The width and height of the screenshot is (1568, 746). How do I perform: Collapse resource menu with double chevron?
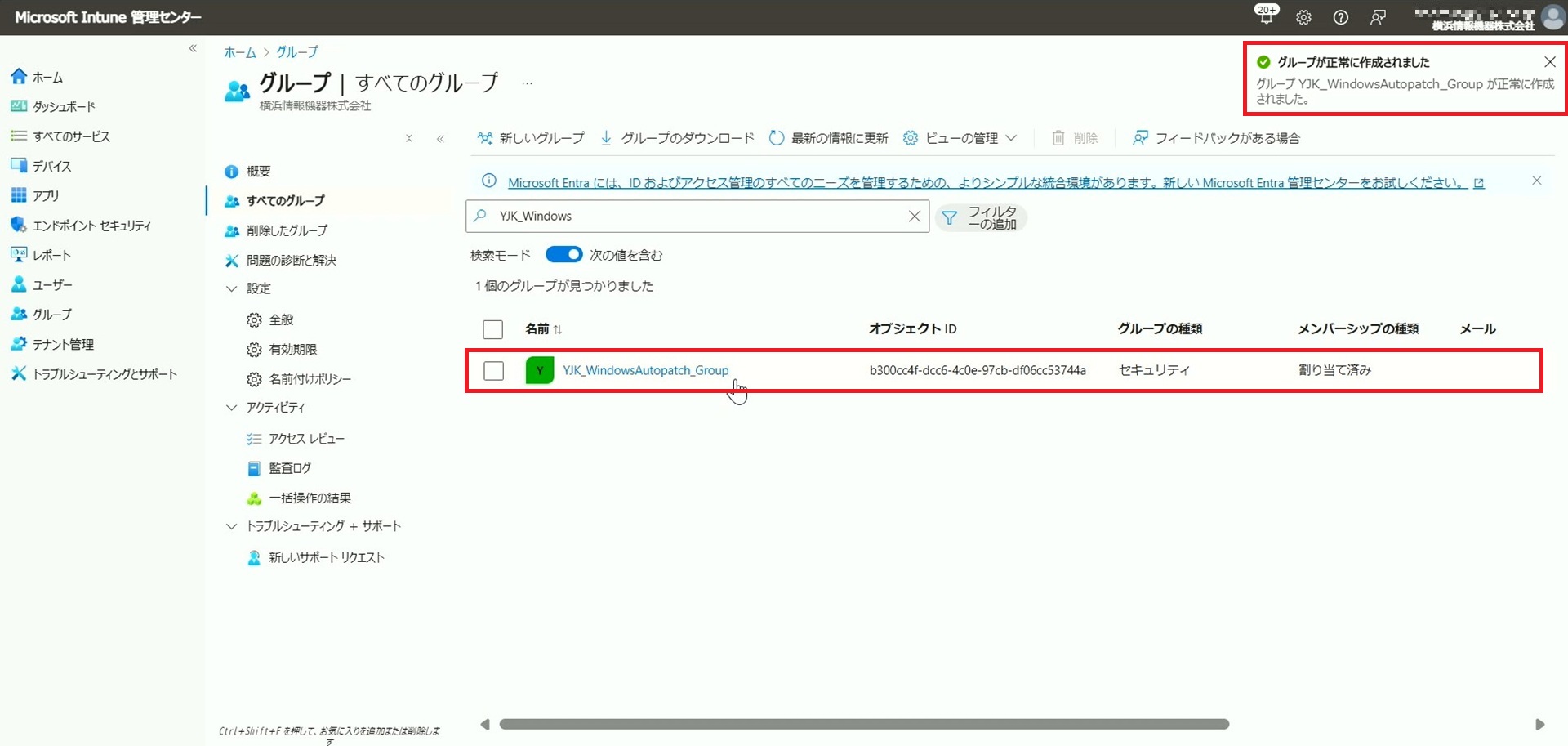[440, 138]
